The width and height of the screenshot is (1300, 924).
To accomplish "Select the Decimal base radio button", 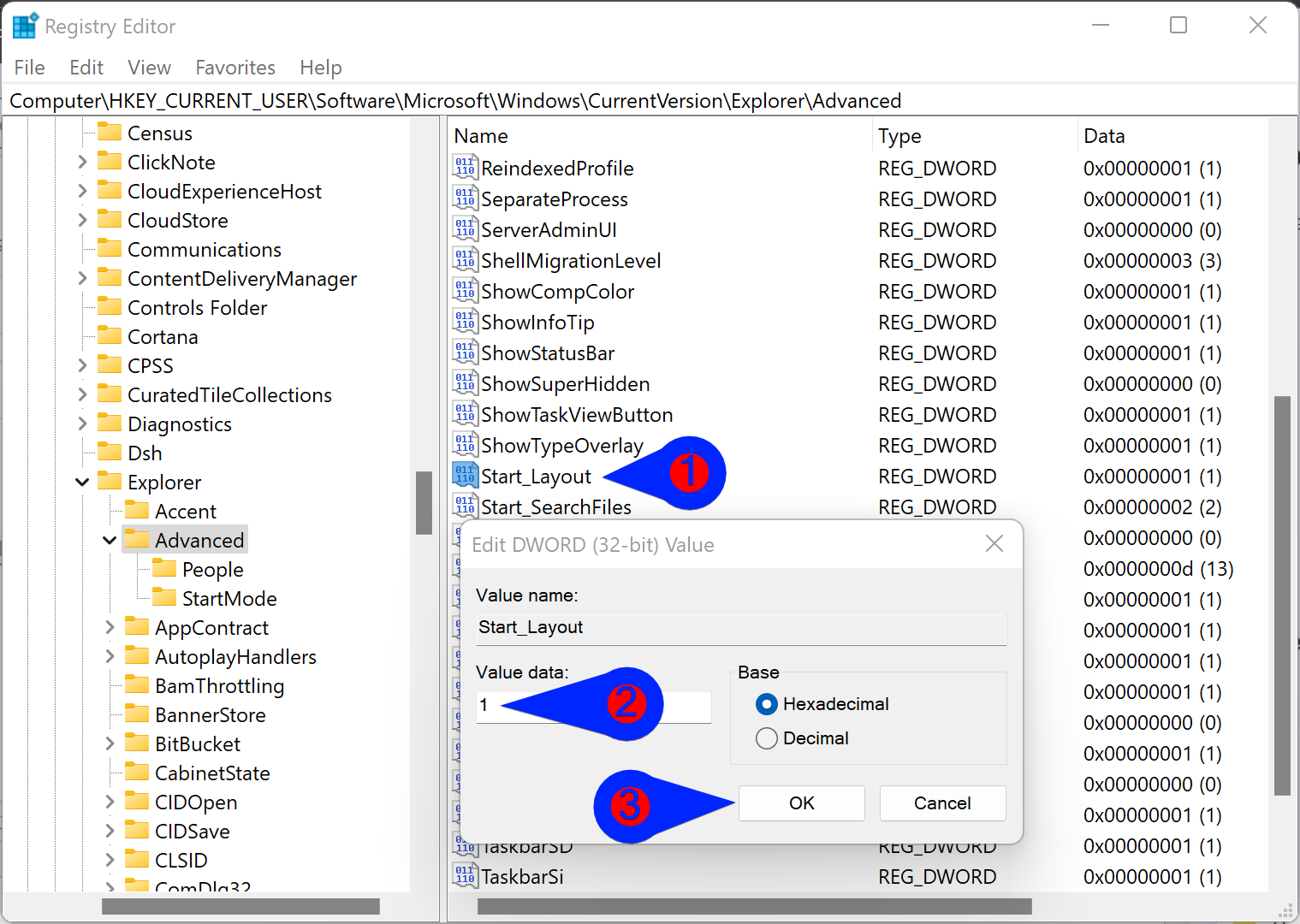I will (x=767, y=738).
